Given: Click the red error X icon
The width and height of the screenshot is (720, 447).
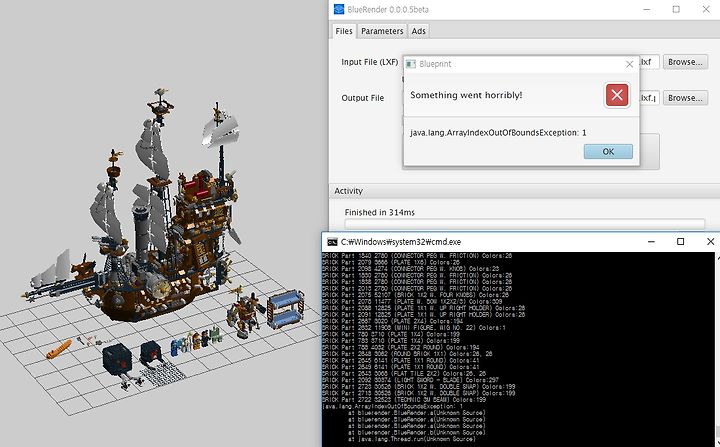Looking at the screenshot, I should pos(617,95).
